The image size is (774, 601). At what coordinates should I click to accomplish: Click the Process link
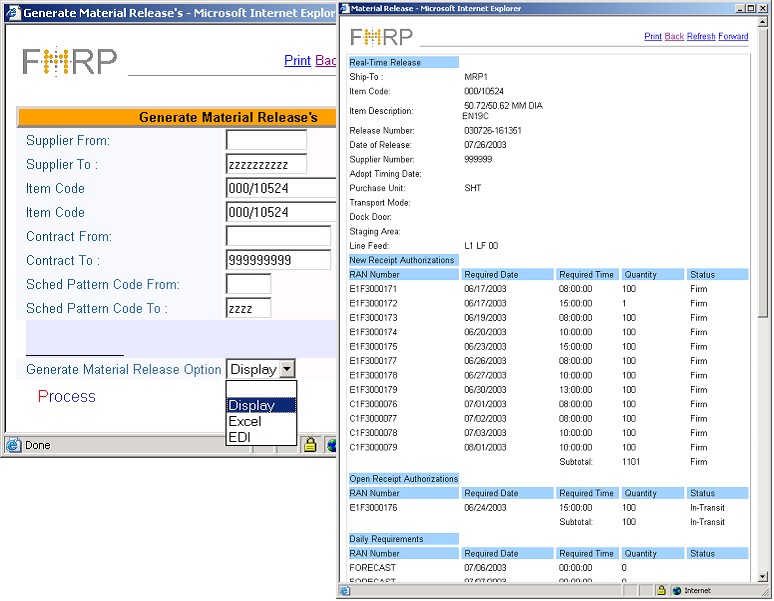[x=67, y=396]
